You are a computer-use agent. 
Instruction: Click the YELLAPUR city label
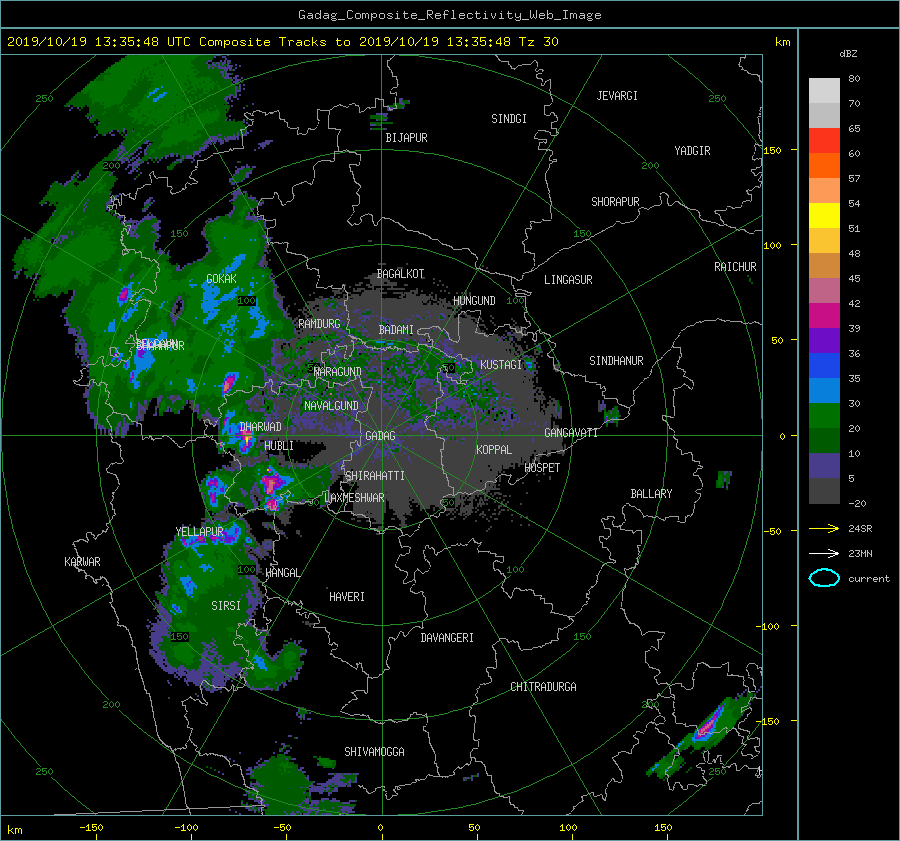point(200,532)
